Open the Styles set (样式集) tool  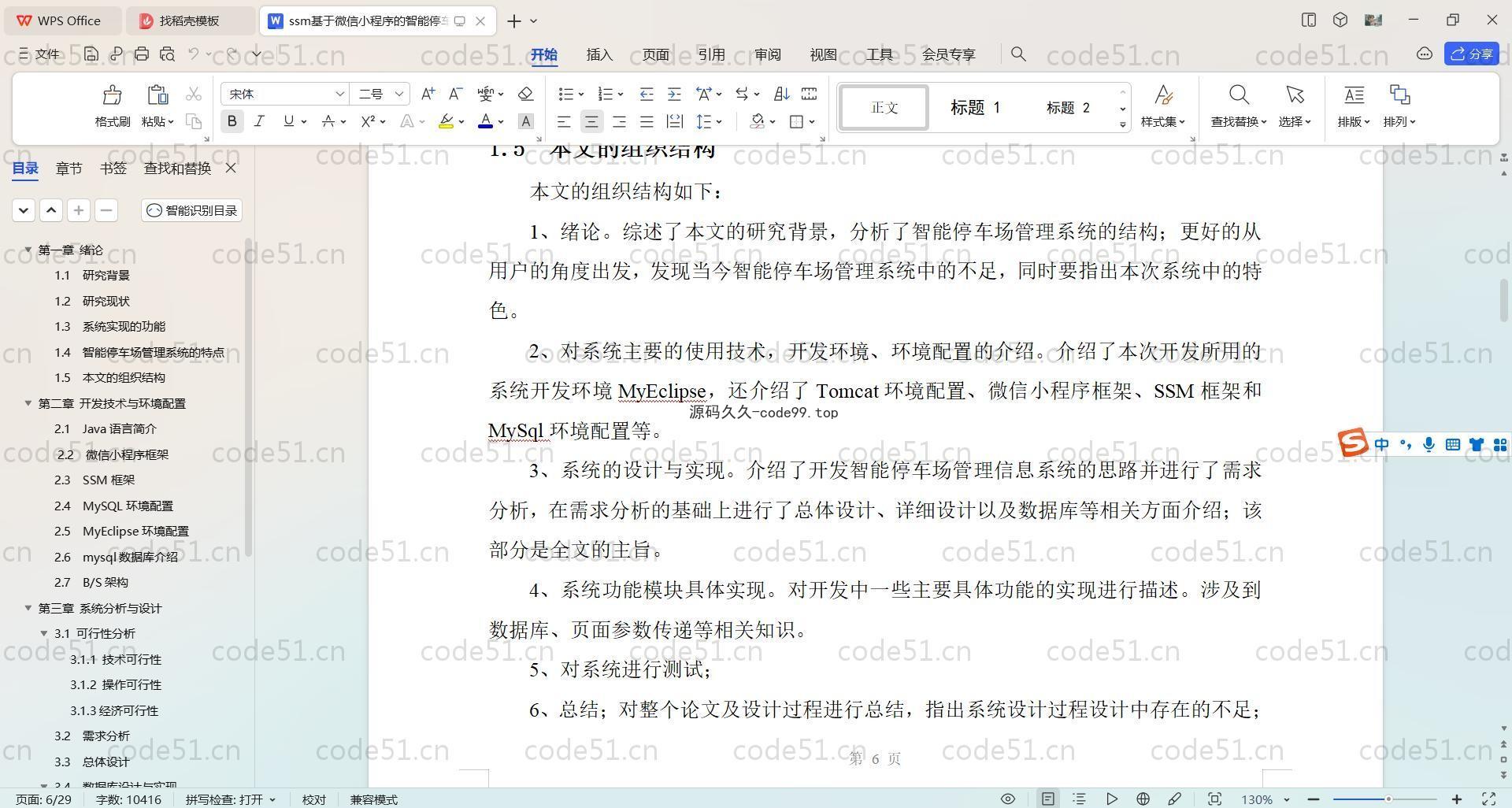tap(1163, 106)
